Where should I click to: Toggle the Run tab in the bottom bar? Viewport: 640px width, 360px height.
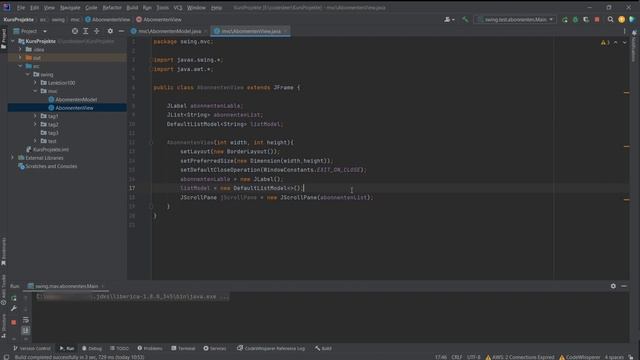(x=67, y=348)
